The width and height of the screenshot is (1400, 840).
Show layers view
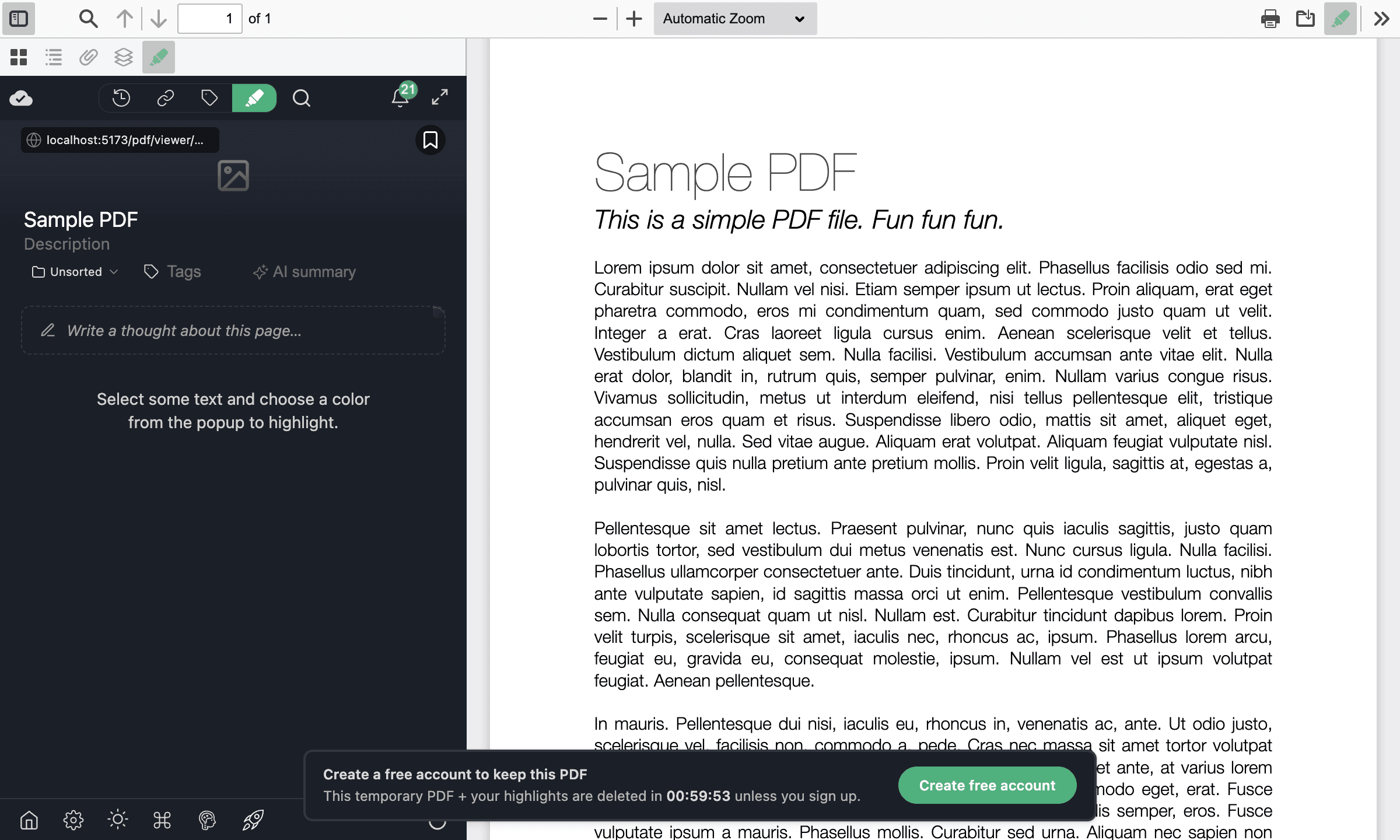[x=124, y=57]
